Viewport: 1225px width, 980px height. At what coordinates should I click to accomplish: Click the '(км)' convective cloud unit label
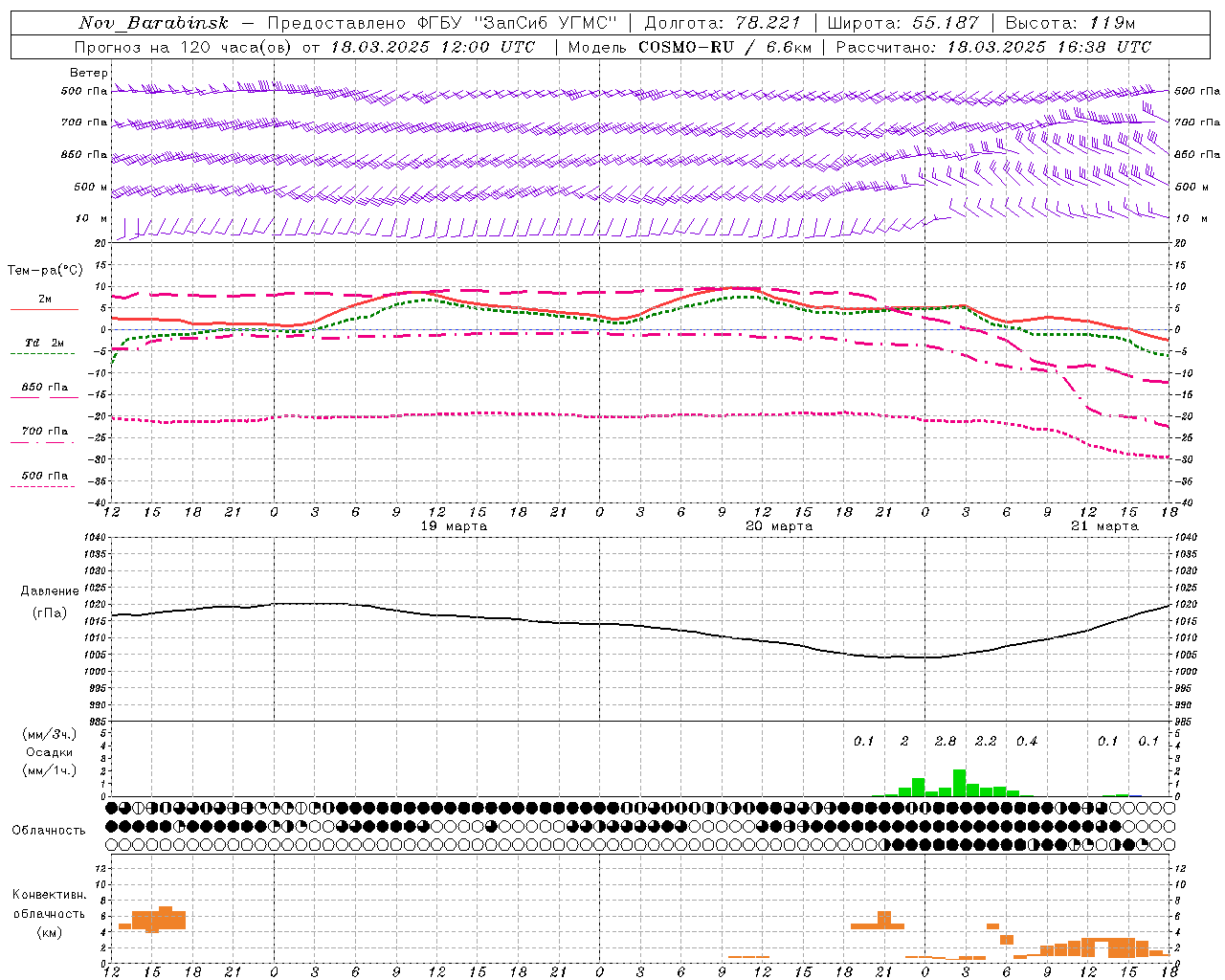coord(49,932)
